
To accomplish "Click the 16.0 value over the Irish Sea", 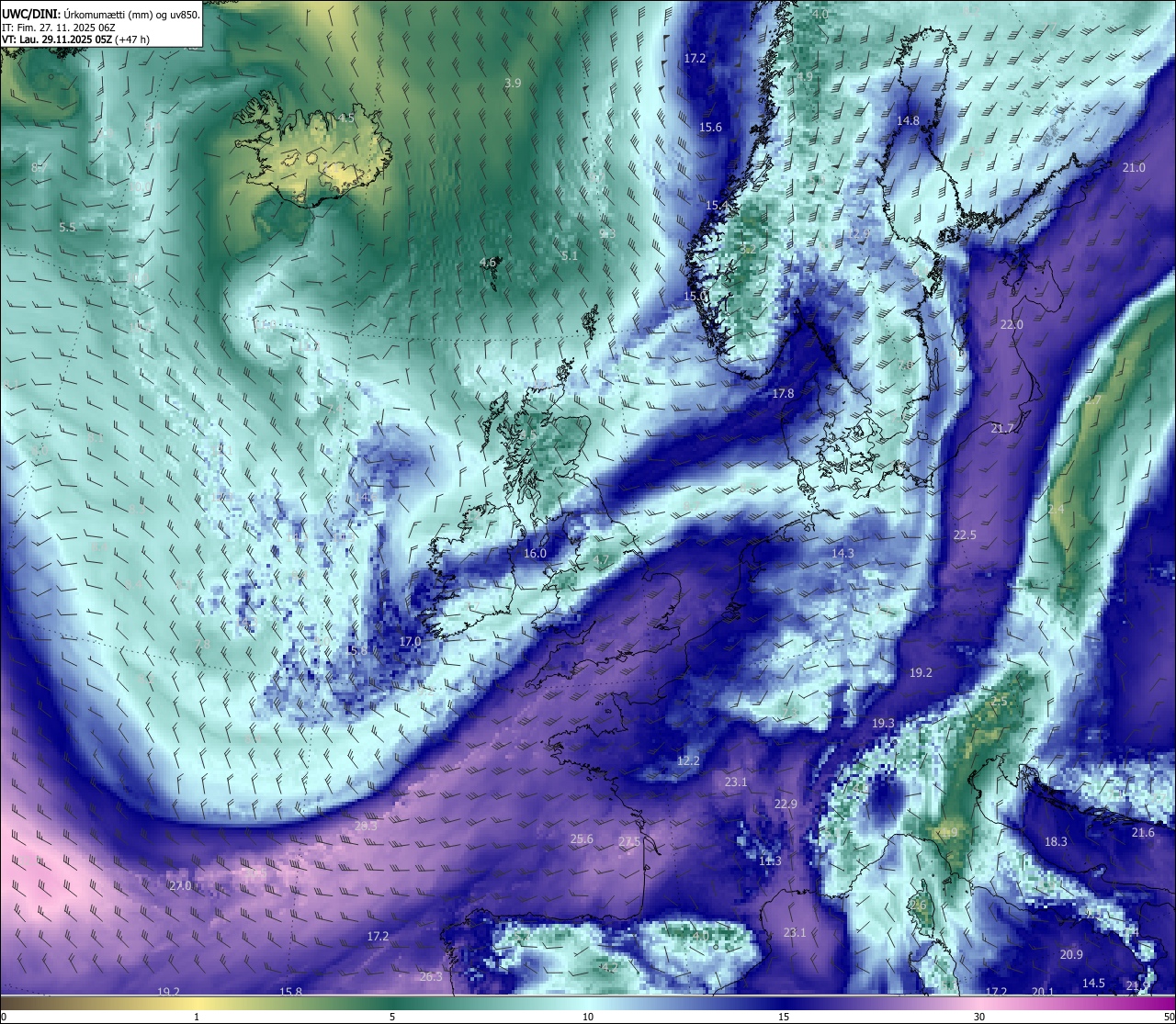I will [x=535, y=553].
